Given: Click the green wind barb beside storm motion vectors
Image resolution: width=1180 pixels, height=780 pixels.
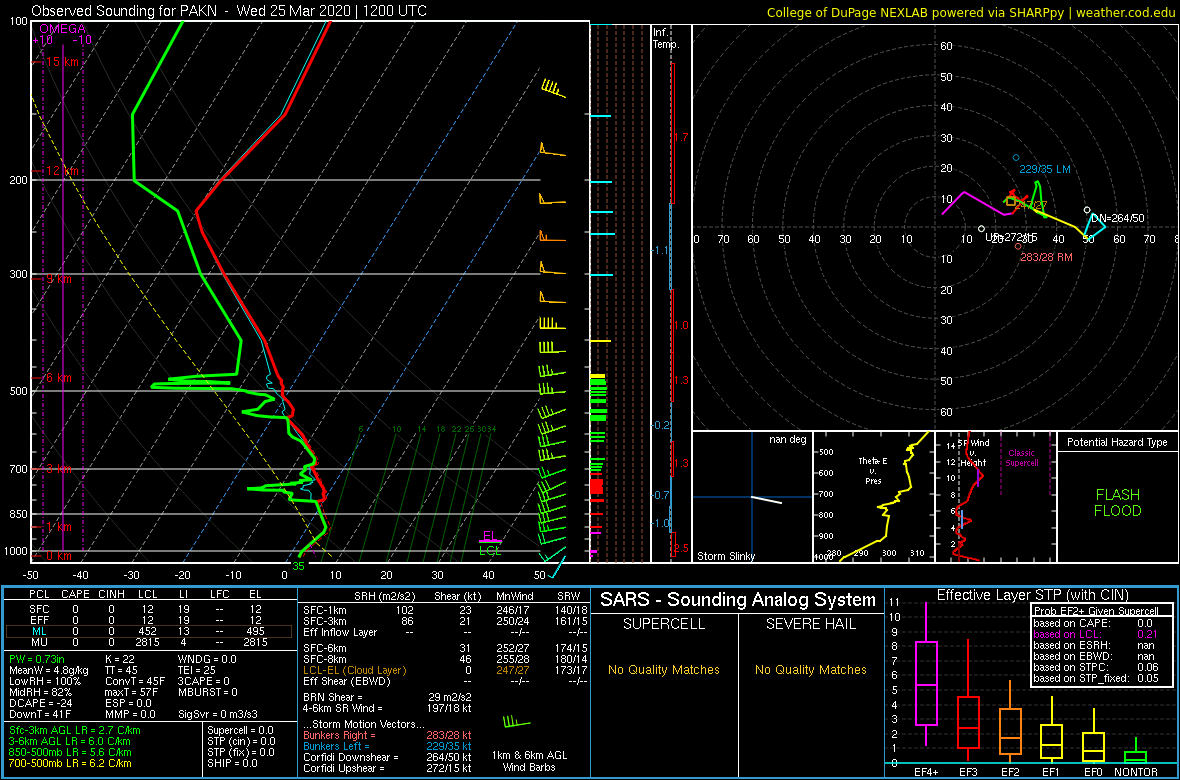Looking at the screenshot, I should coord(516,721).
